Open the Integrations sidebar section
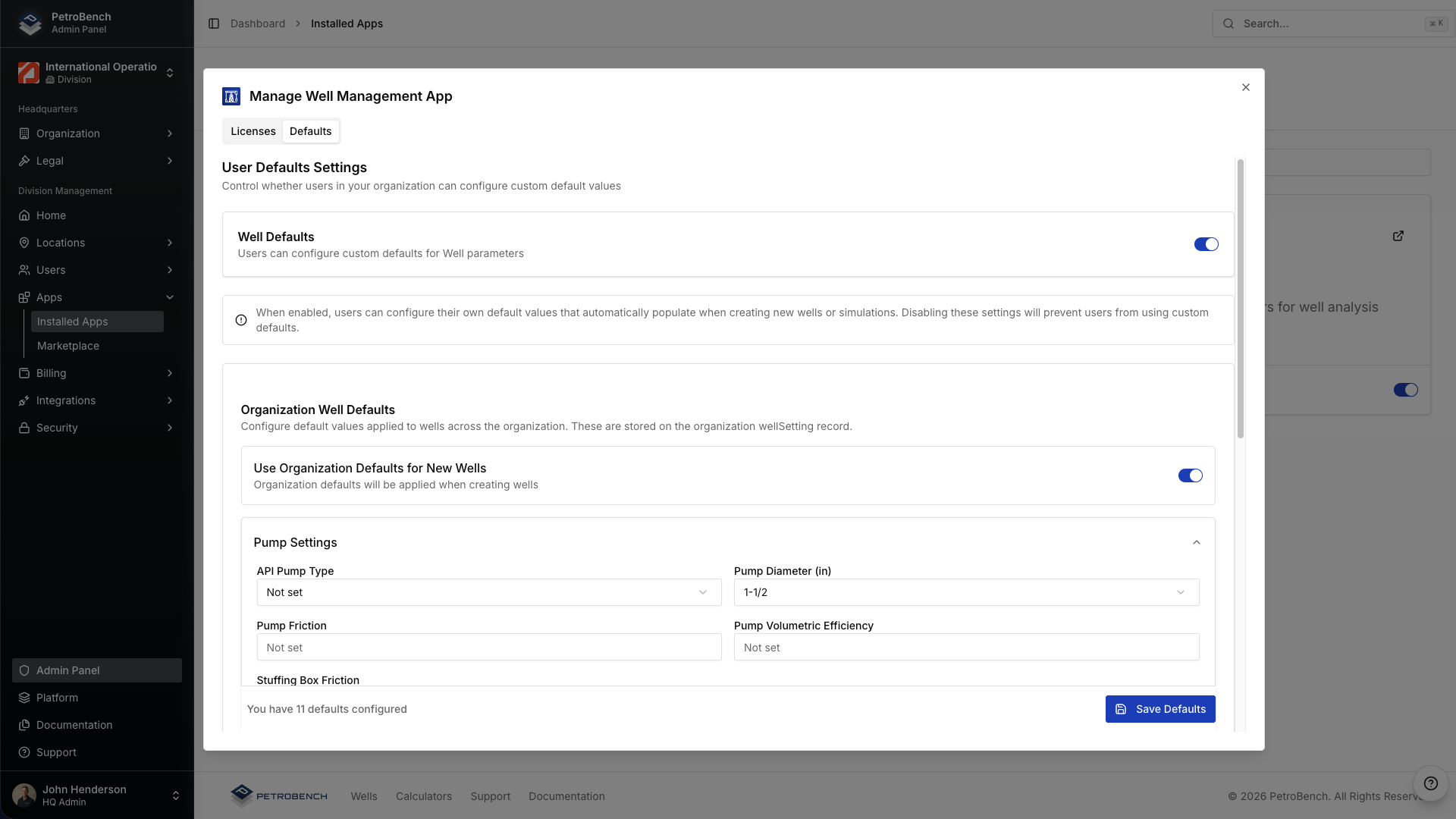 66,400
